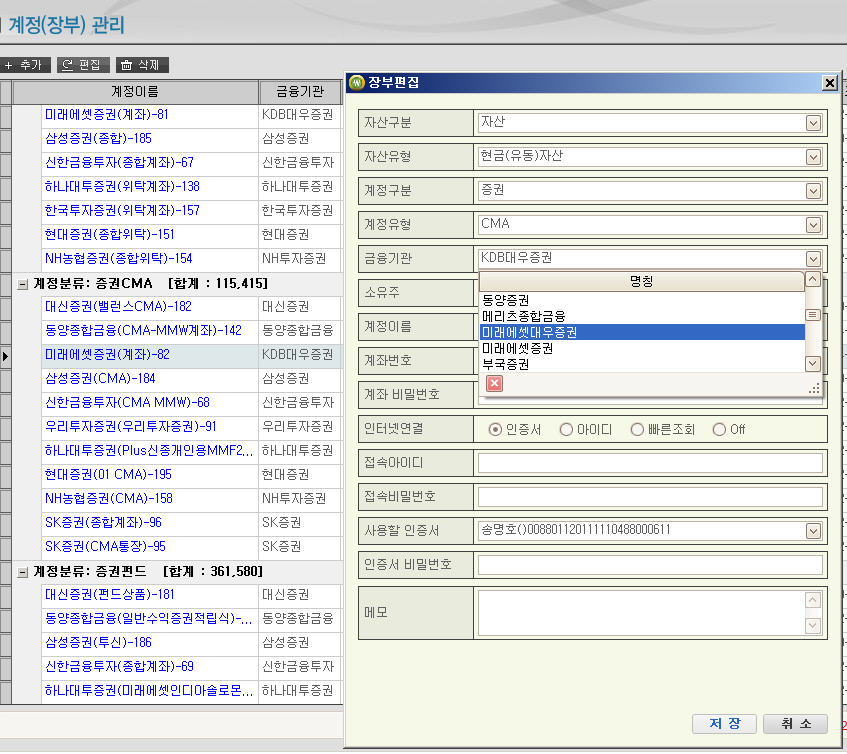Choose 미래에셋증권 from the list
The height and width of the screenshot is (754, 847).
(x=642, y=348)
